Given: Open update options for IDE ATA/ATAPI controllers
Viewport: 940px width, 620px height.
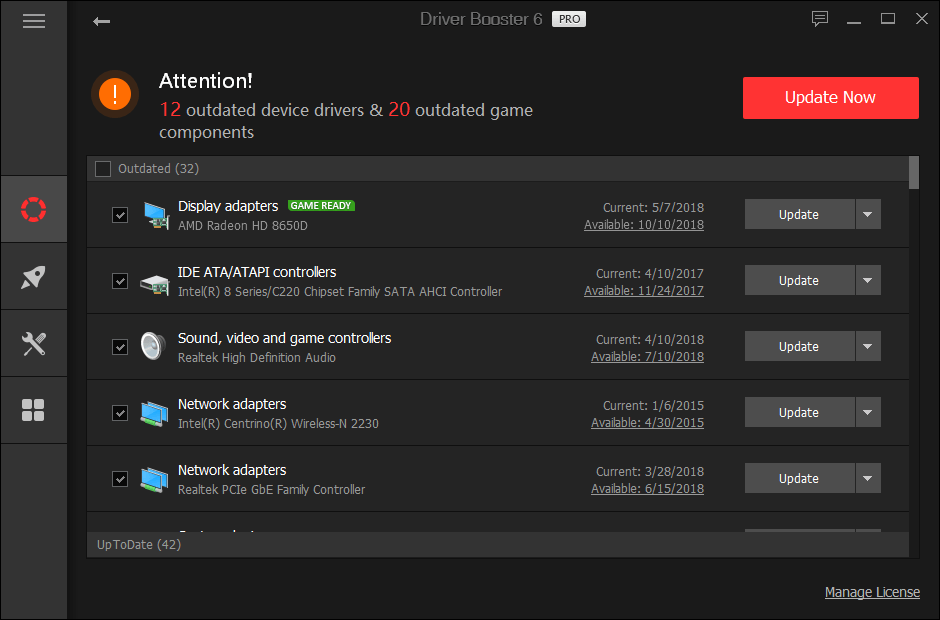Looking at the screenshot, I should click(868, 280).
